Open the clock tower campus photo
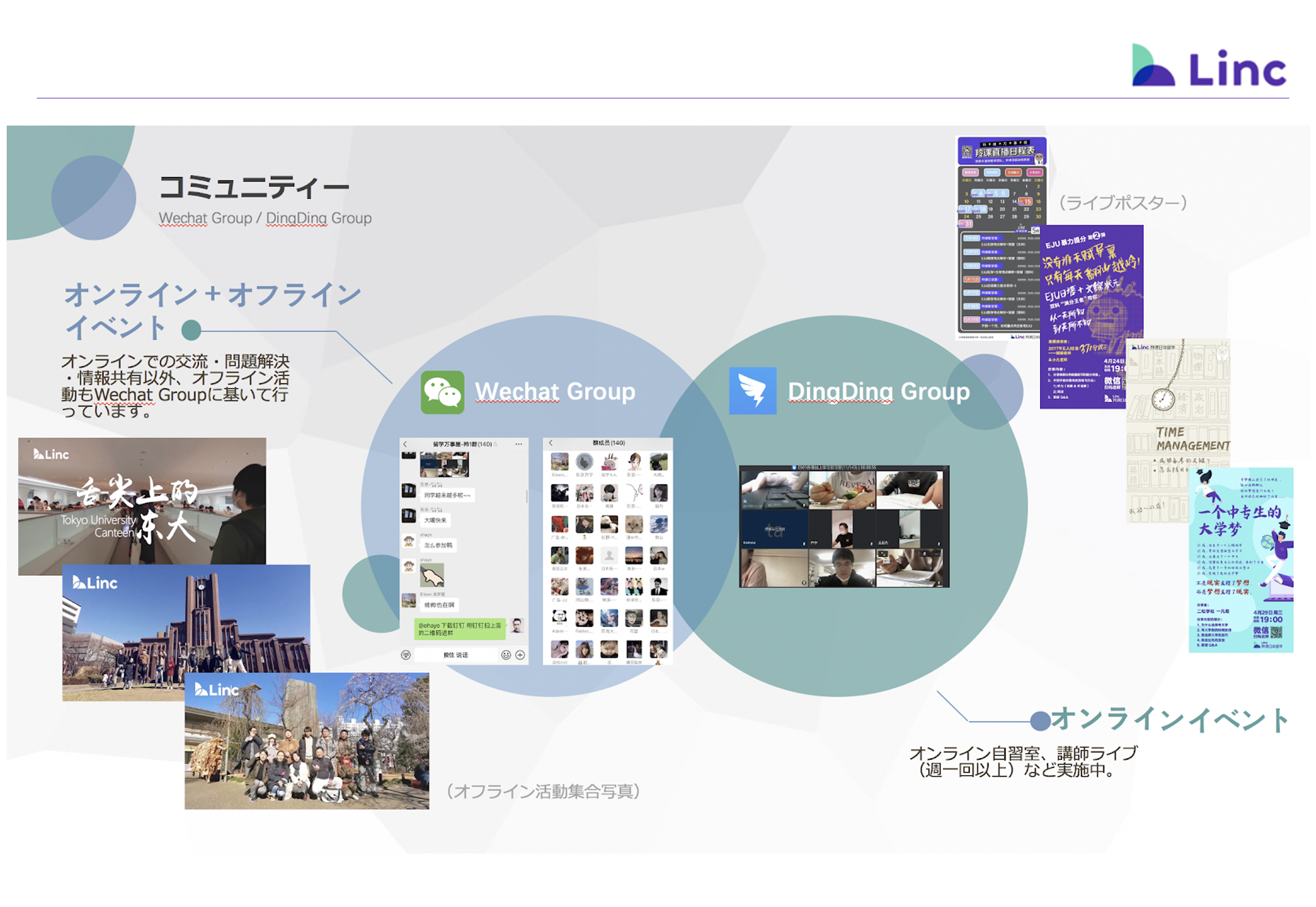This screenshot has height=907, width=1316. point(186,618)
